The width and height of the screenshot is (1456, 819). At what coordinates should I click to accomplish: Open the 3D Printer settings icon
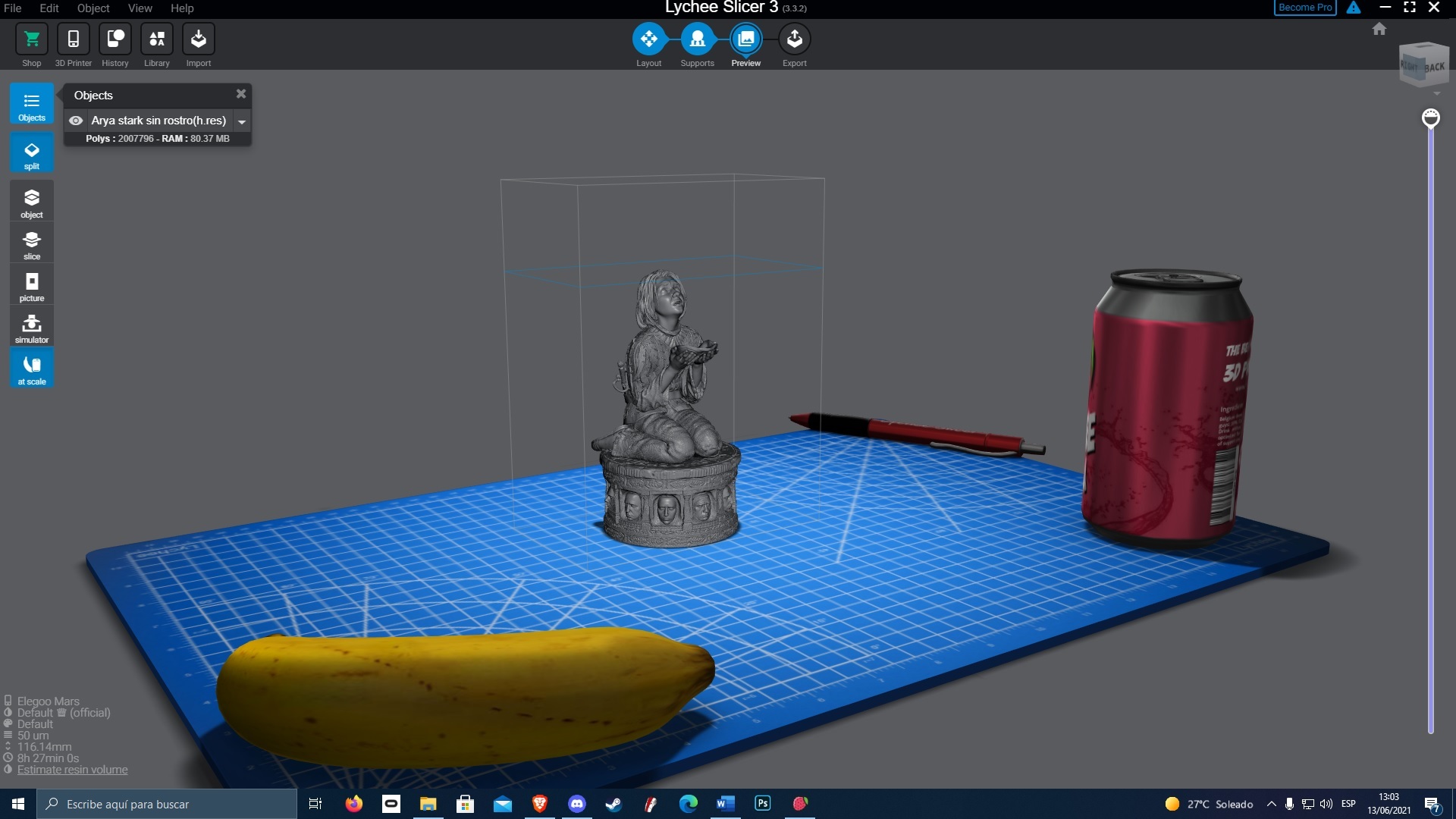pos(74,39)
